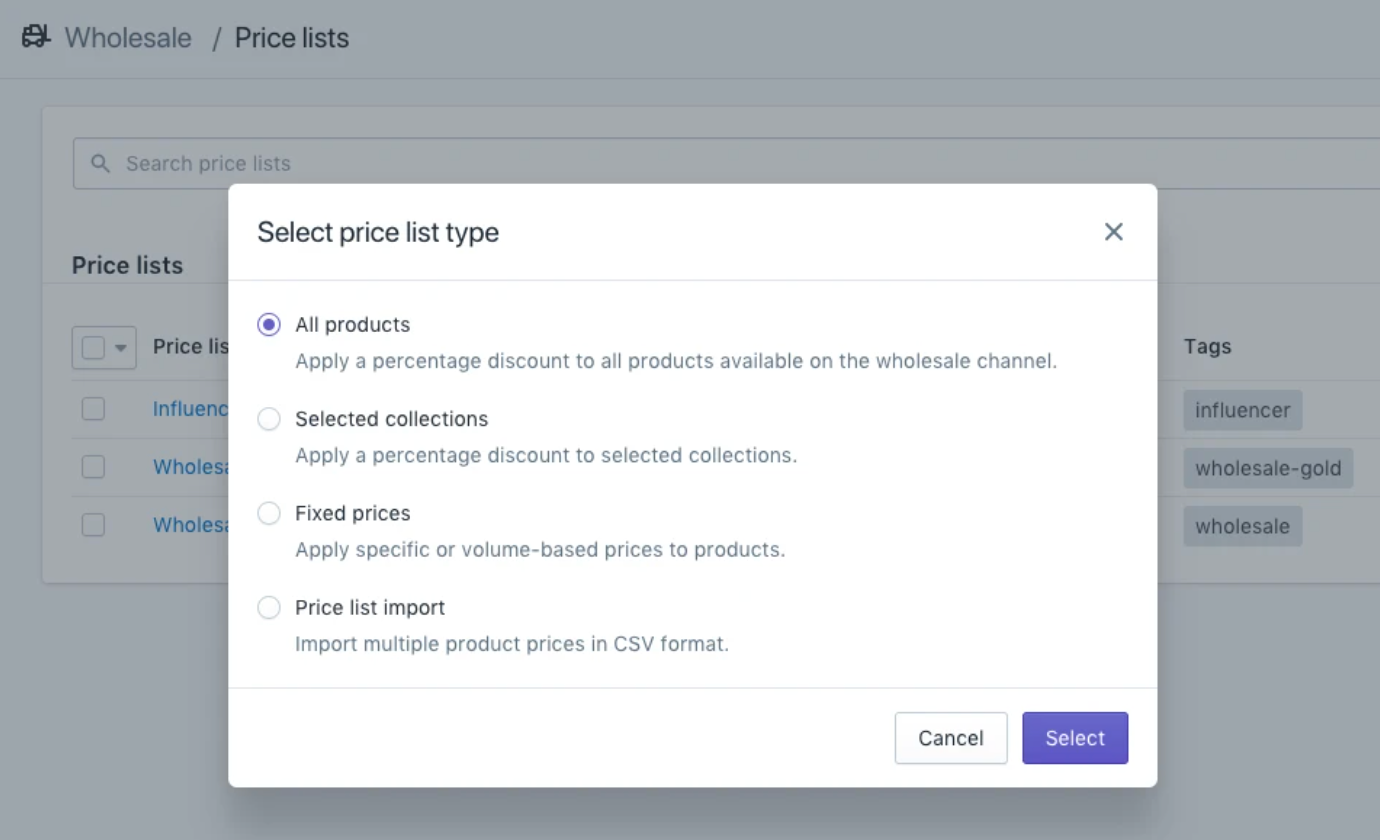Check the Influencer price list row checkbox
Viewport: 1380px width, 840px height.
pos(93,409)
